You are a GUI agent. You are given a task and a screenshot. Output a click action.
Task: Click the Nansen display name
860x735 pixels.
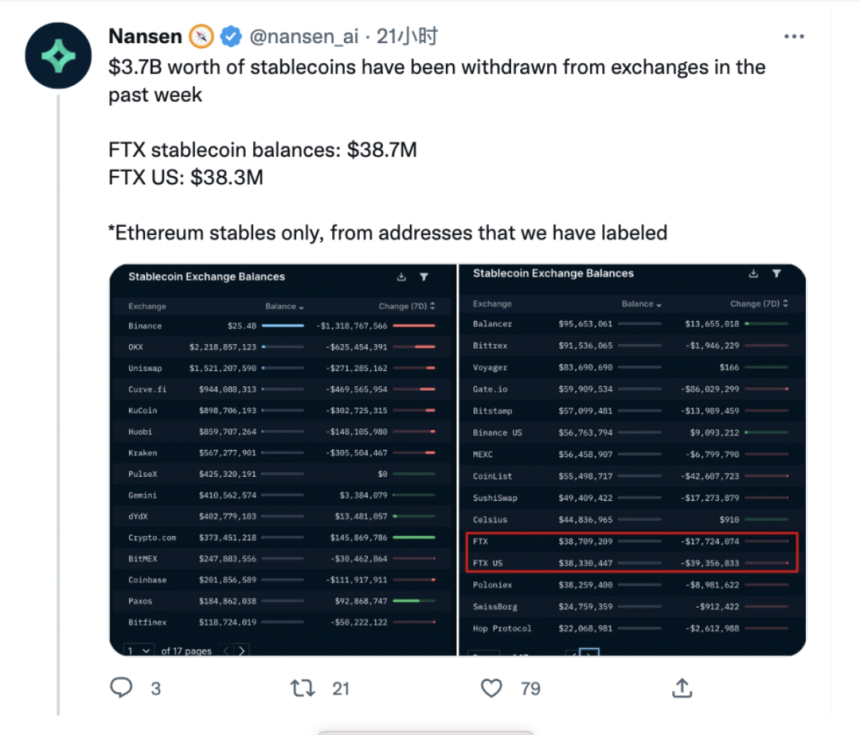145,36
